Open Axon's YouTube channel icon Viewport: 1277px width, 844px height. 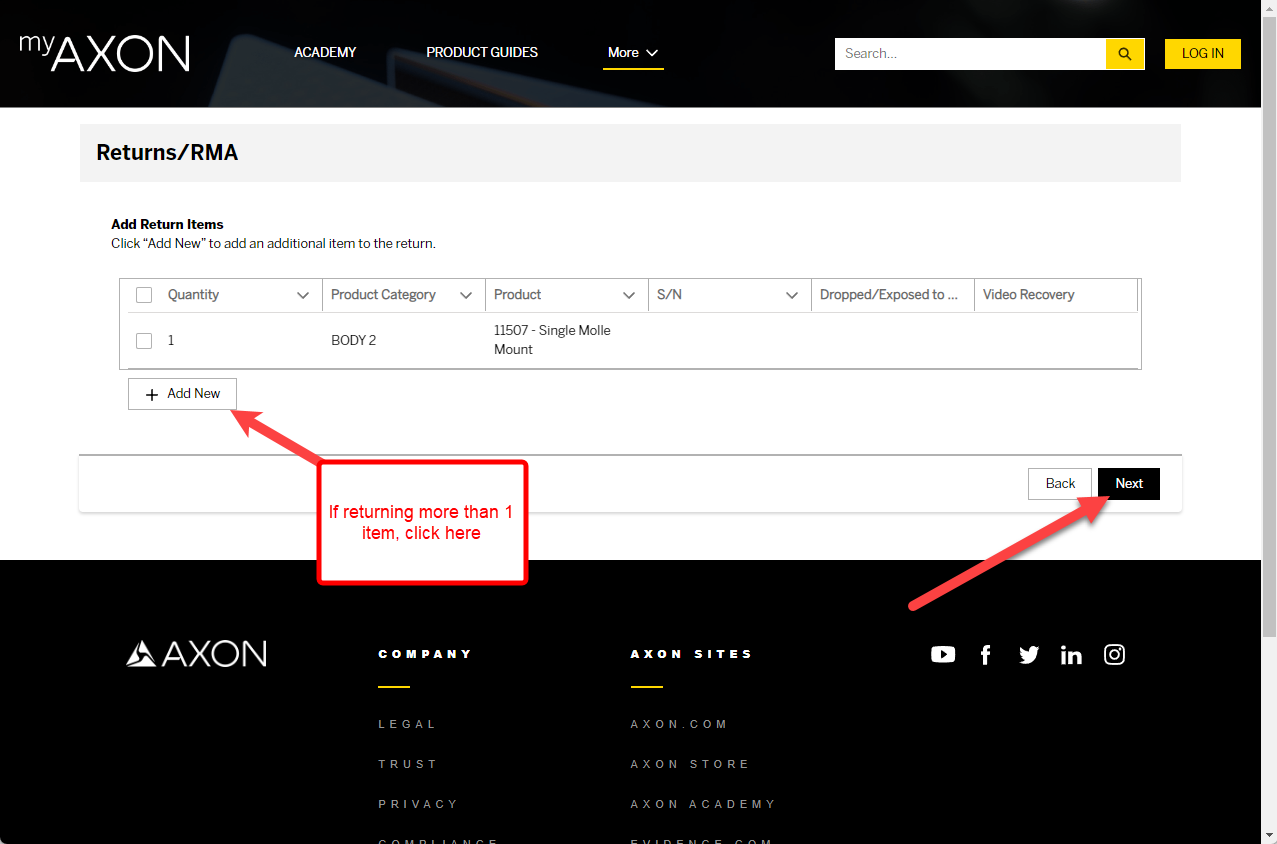(x=942, y=654)
